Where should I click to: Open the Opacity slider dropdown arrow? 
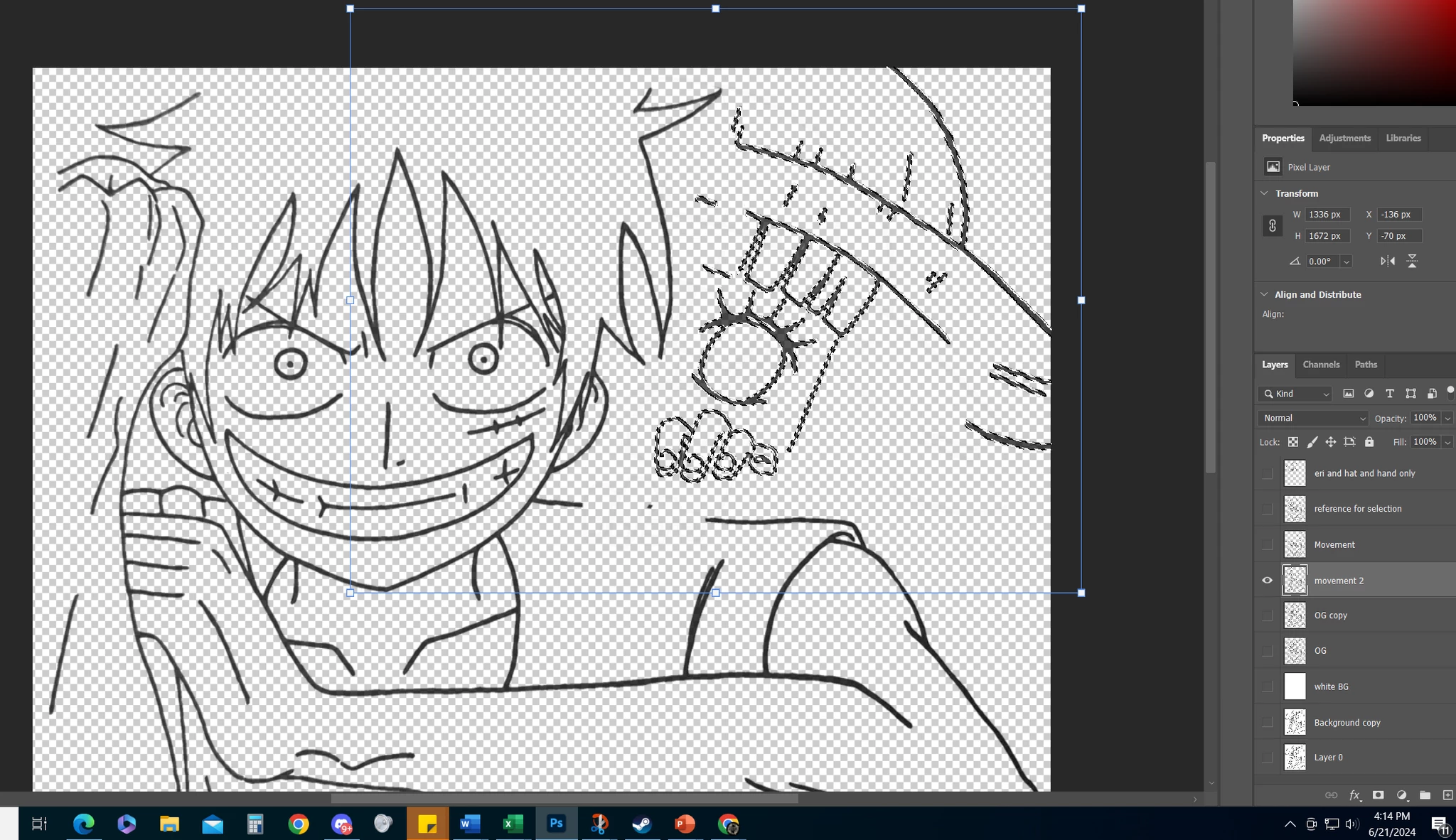[1447, 419]
